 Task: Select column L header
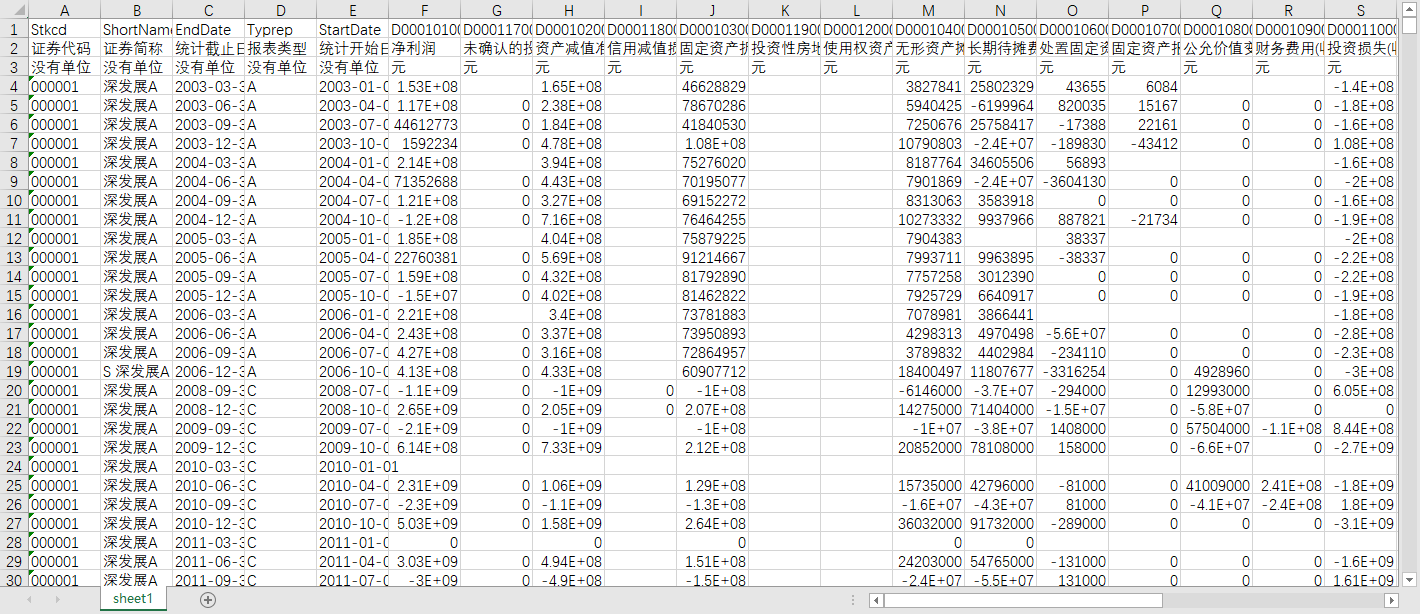coord(856,10)
